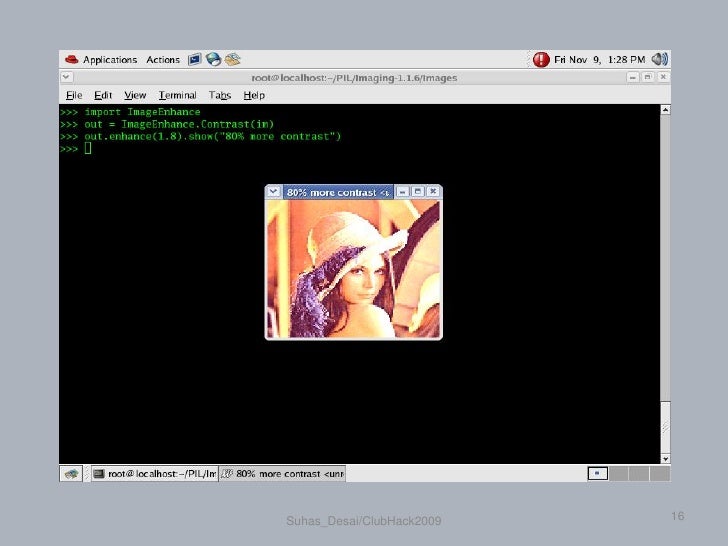The image size is (728, 546).
Task: Click the enhanced Lena image preview
Action: coord(353,269)
